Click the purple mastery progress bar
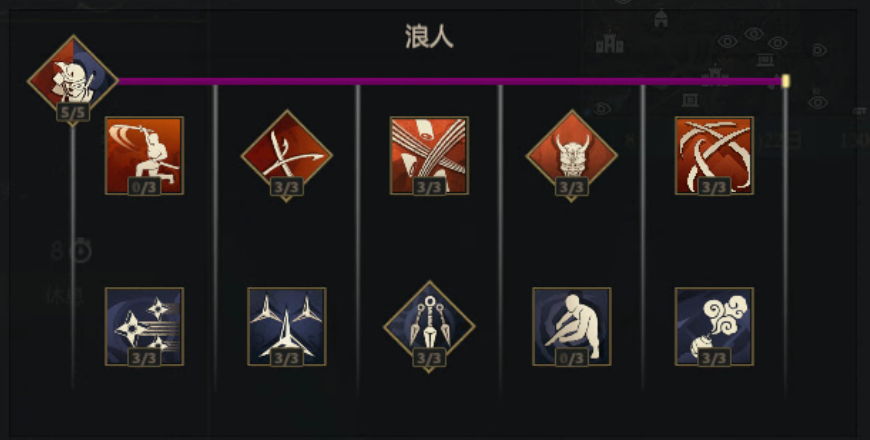The image size is (870, 440). click(x=449, y=81)
